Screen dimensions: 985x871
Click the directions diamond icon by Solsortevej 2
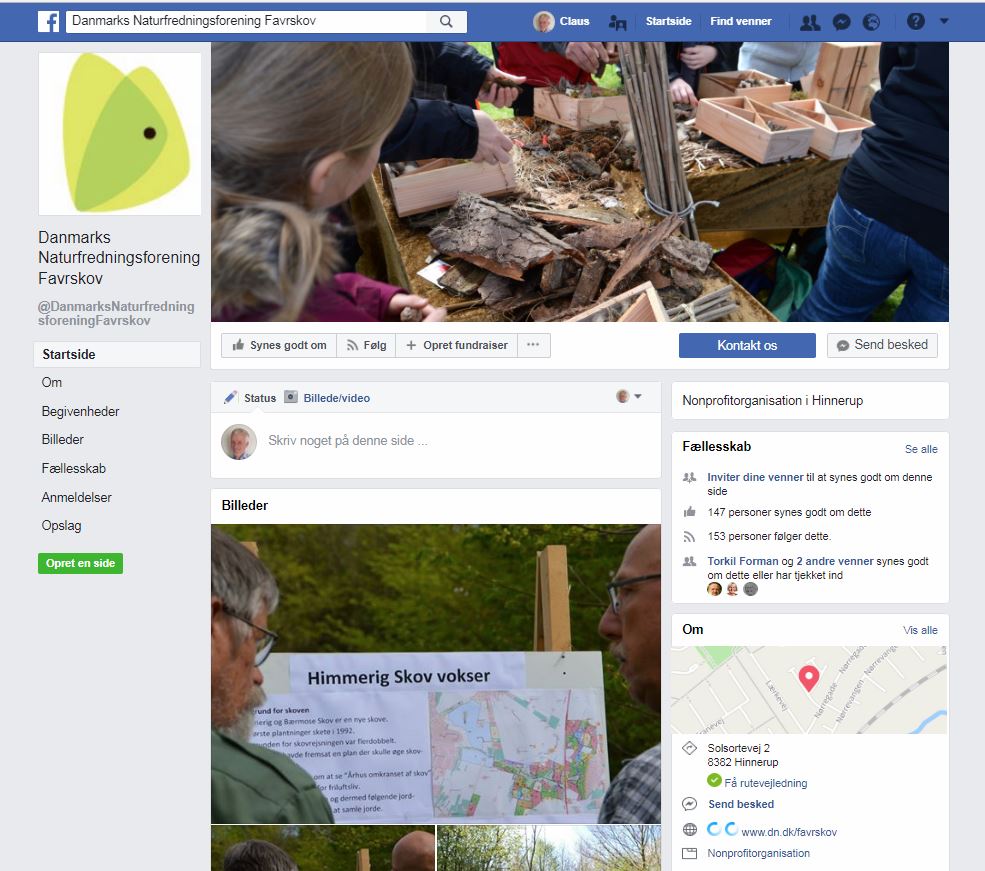point(690,748)
